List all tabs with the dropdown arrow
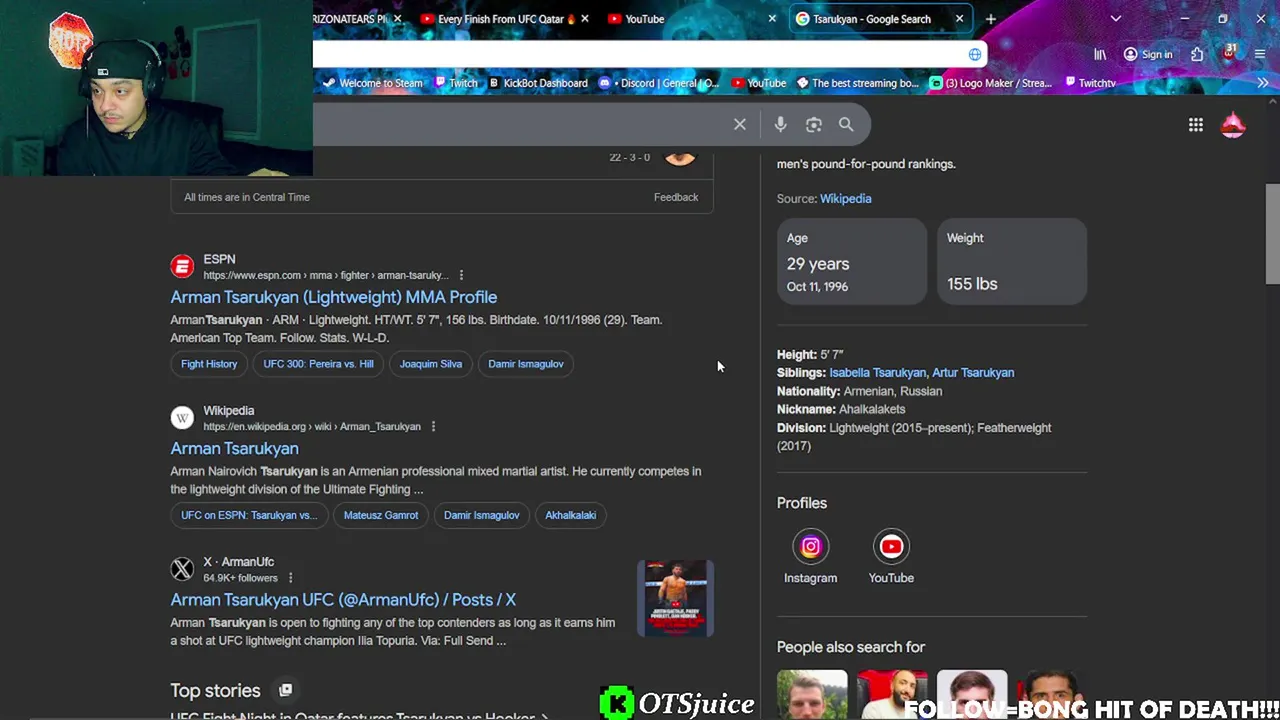Viewport: 1280px width, 720px height. [1116, 19]
